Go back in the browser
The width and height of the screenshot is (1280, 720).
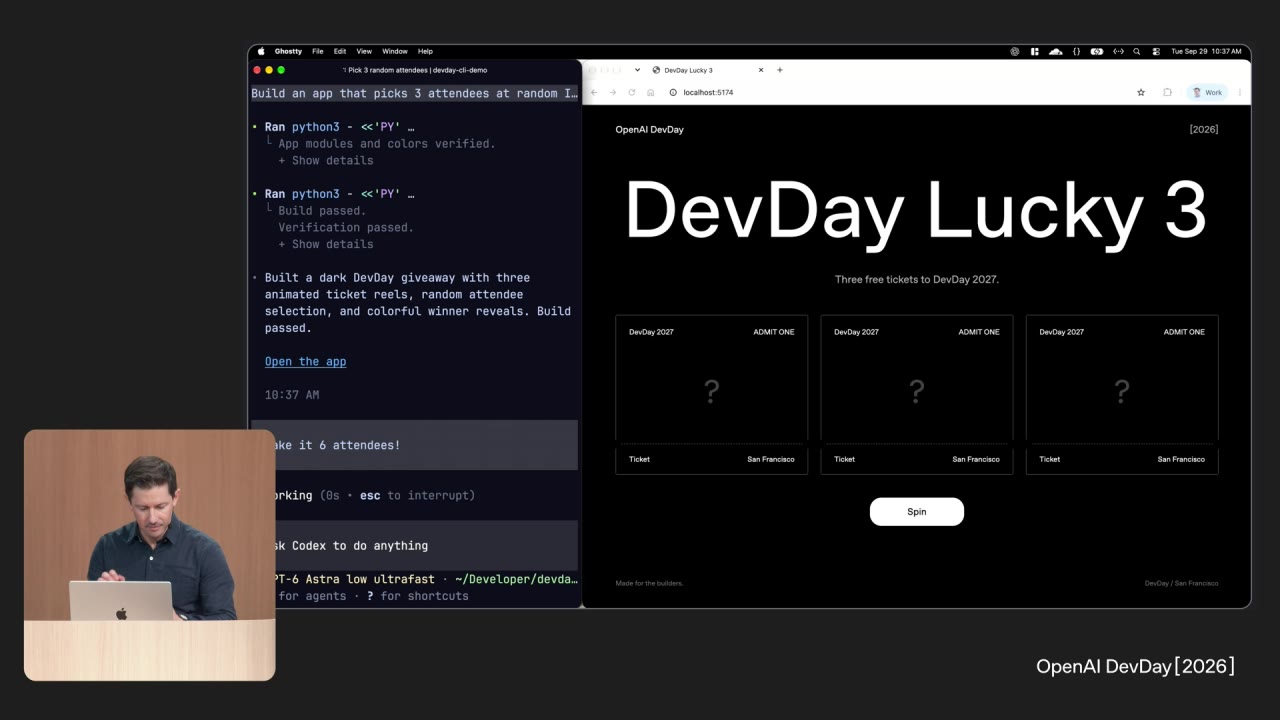(x=594, y=92)
